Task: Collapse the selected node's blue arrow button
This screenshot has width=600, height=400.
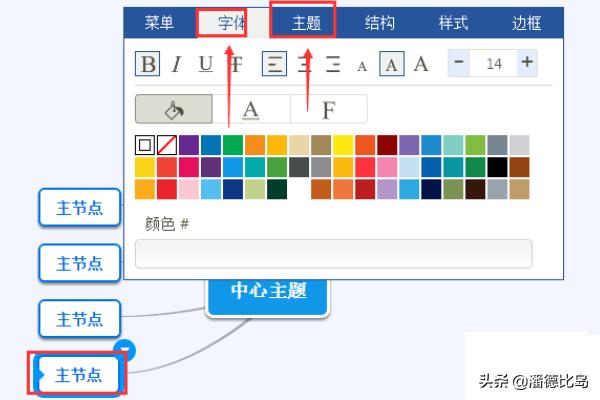Action: tap(126, 348)
